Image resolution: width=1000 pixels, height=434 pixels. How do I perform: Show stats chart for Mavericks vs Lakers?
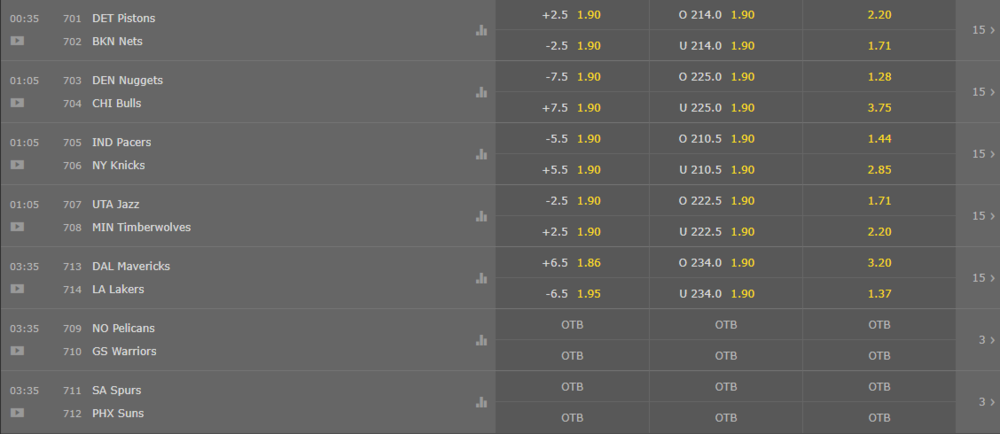pyautogui.click(x=482, y=278)
